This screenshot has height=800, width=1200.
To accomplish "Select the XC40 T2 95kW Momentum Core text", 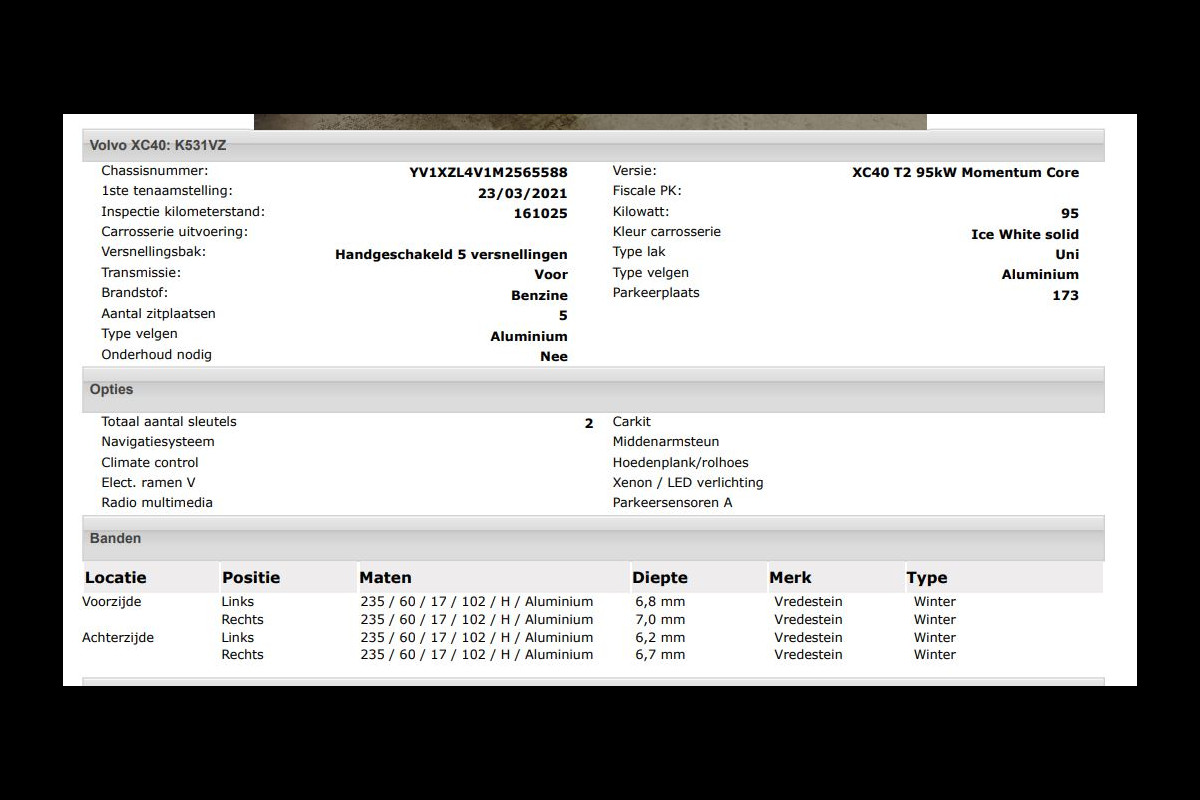I will click(965, 172).
